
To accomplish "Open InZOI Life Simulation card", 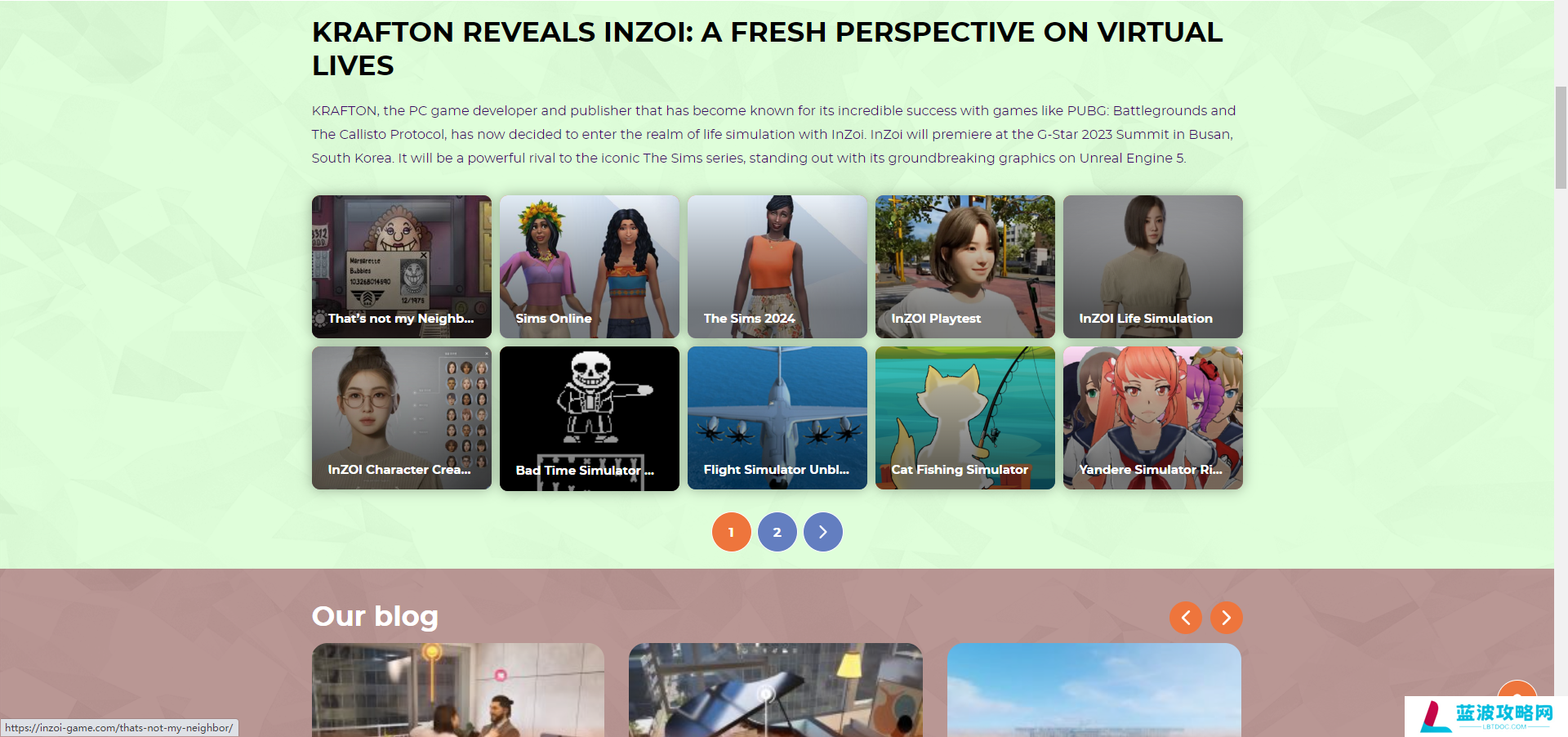I will 1152,266.
